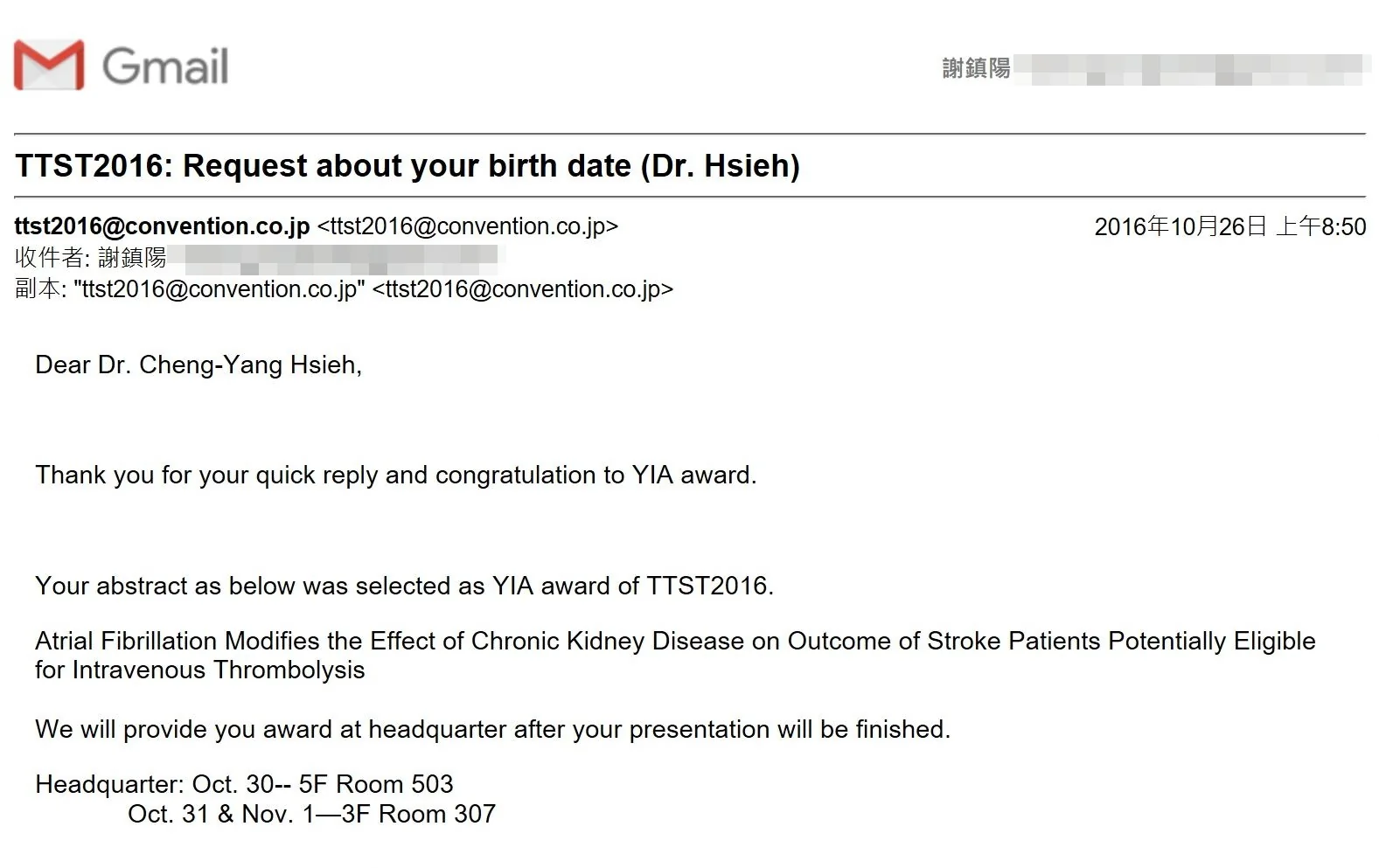This screenshot has height=868, width=1379.
Task: Click the abstract title Atrial Fibrillation Modifies
Action: point(675,655)
